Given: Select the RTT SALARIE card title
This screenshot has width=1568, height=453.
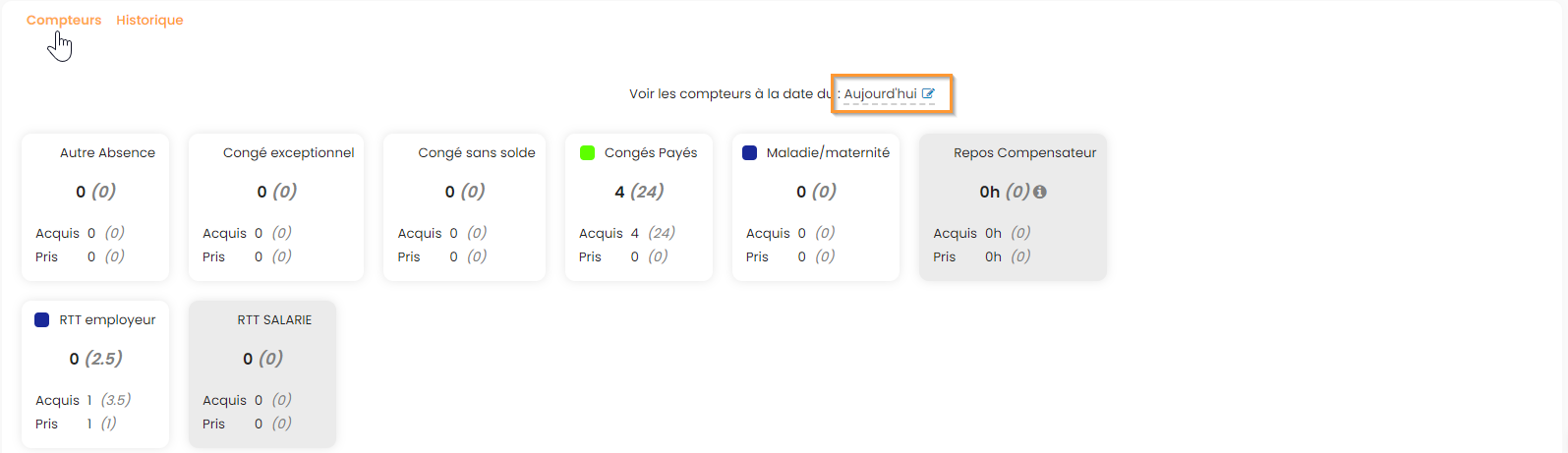Looking at the screenshot, I should pyautogui.click(x=274, y=319).
